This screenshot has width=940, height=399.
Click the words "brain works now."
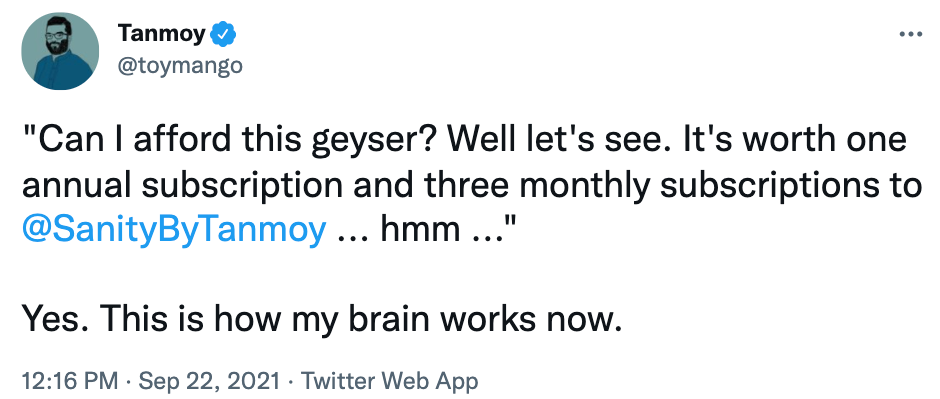pos(483,320)
